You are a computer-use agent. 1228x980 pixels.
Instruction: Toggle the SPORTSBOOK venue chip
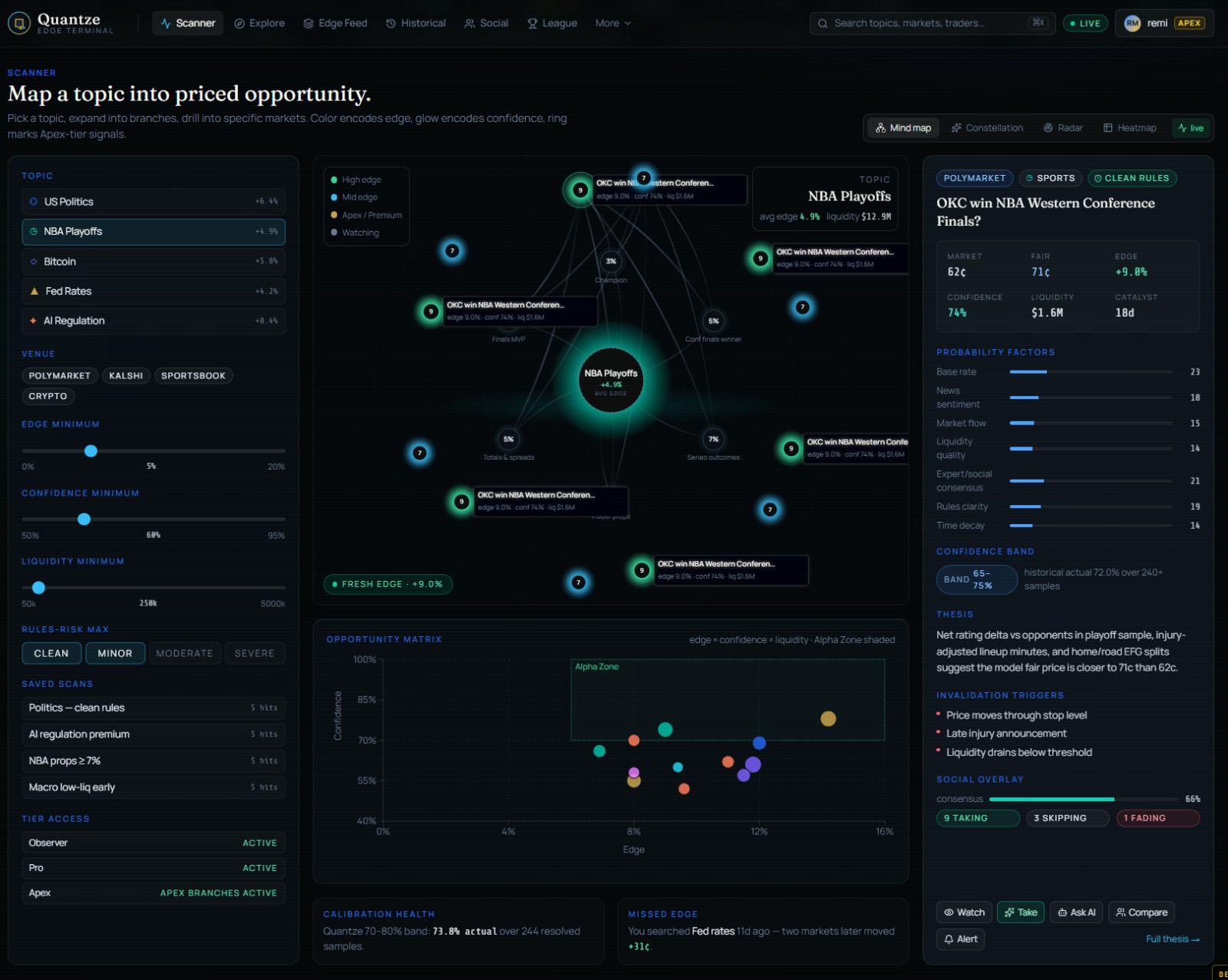193,376
